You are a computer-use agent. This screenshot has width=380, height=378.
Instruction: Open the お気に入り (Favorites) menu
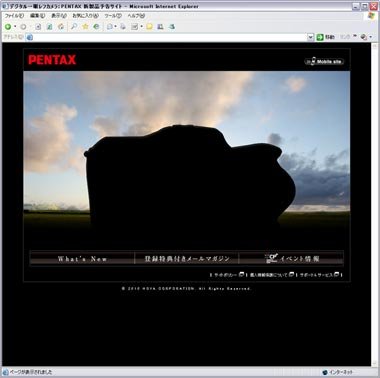click(x=85, y=16)
